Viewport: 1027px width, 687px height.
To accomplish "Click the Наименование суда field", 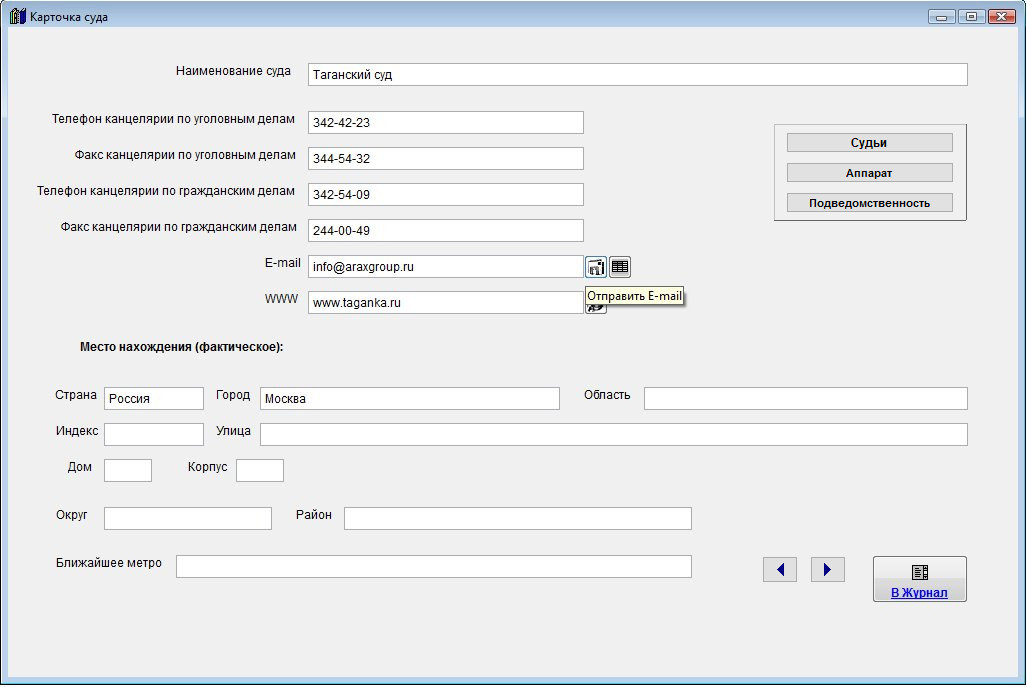I will tap(637, 75).
